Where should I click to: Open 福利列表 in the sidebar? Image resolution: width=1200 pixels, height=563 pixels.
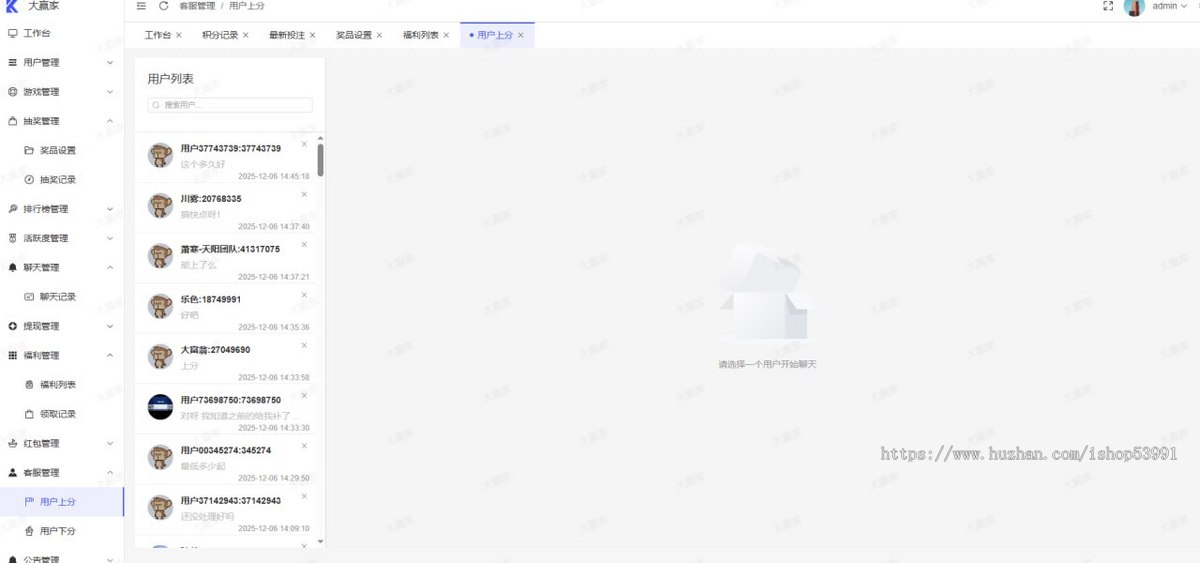pyautogui.click(x=57, y=384)
